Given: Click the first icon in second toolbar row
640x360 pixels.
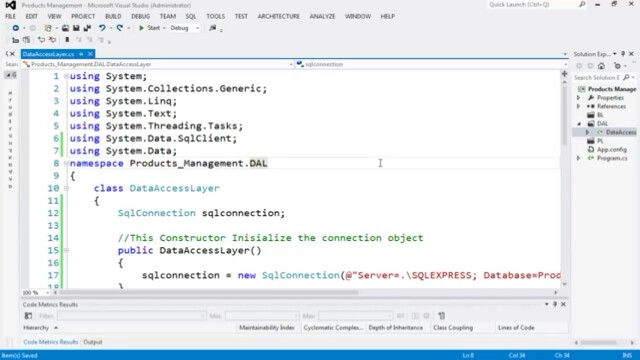Looking at the screenshot, I should (16, 40).
